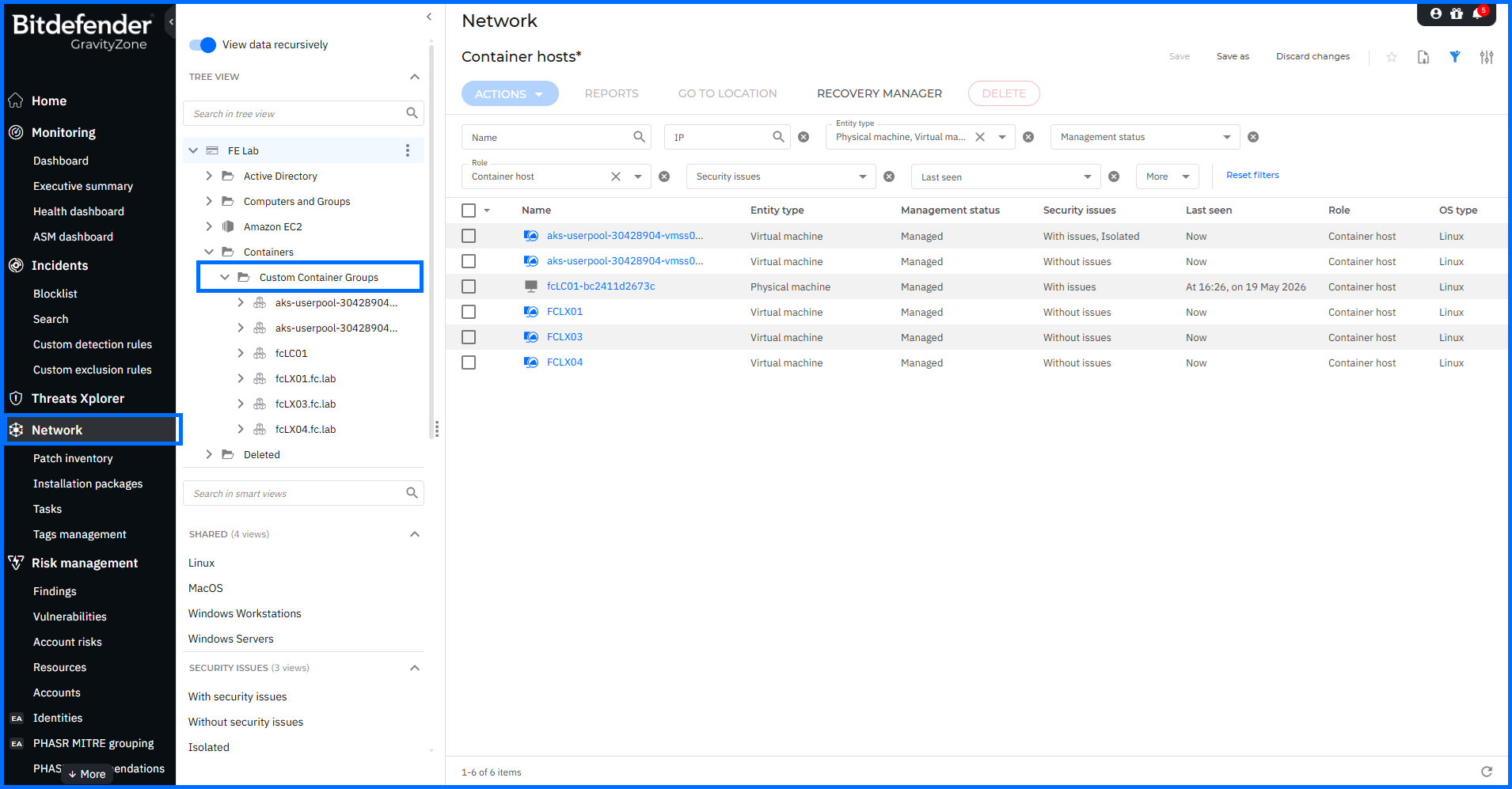Click the FE Lab three-dot menu icon
Viewport: 1512px width, 789px height.
click(x=408, y=150)
